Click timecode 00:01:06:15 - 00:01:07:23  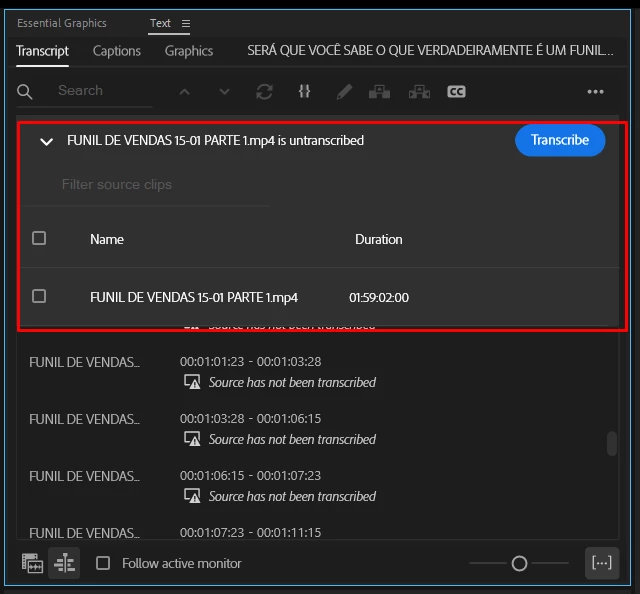(x=251, y=476)
